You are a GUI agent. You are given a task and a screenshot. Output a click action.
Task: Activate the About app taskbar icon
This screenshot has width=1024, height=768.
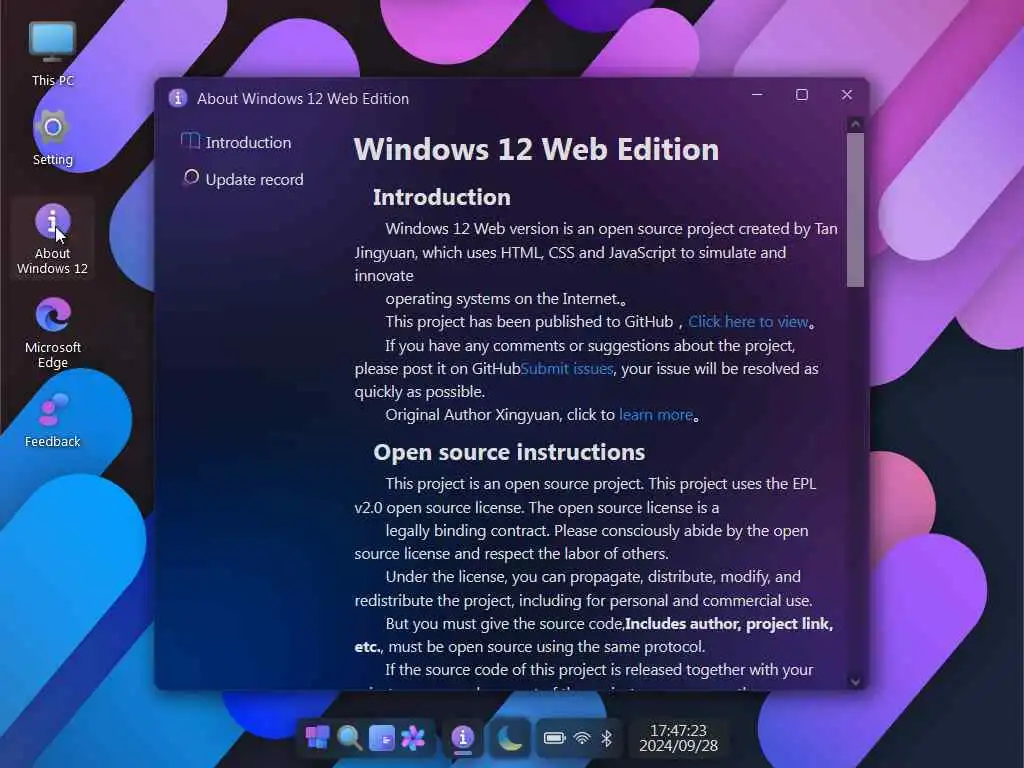(x=463, y=738)
